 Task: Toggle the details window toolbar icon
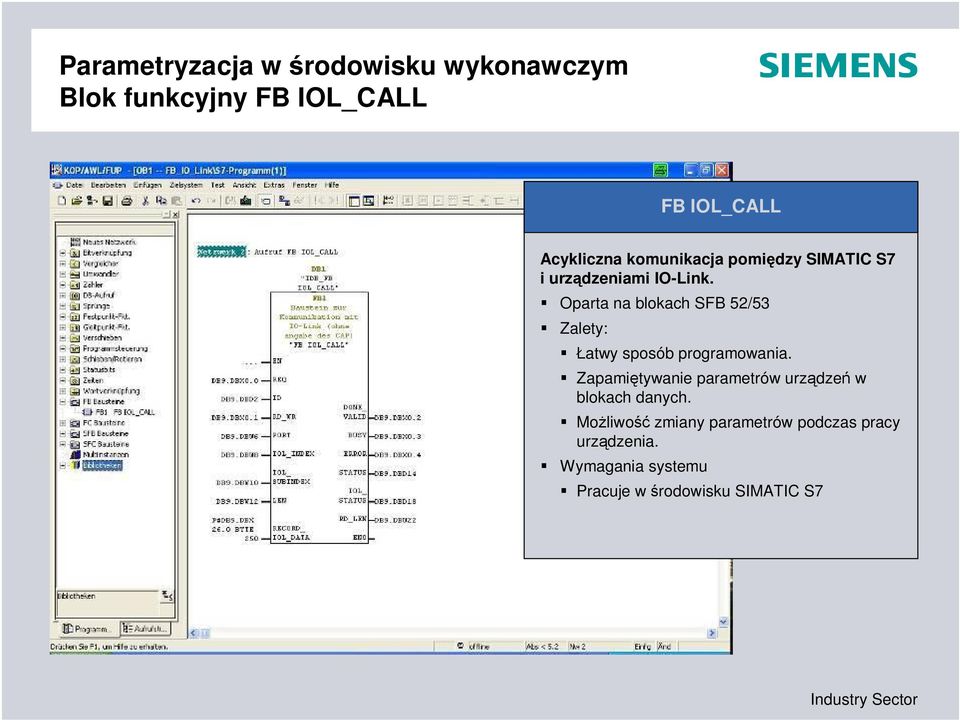[369, 201]
